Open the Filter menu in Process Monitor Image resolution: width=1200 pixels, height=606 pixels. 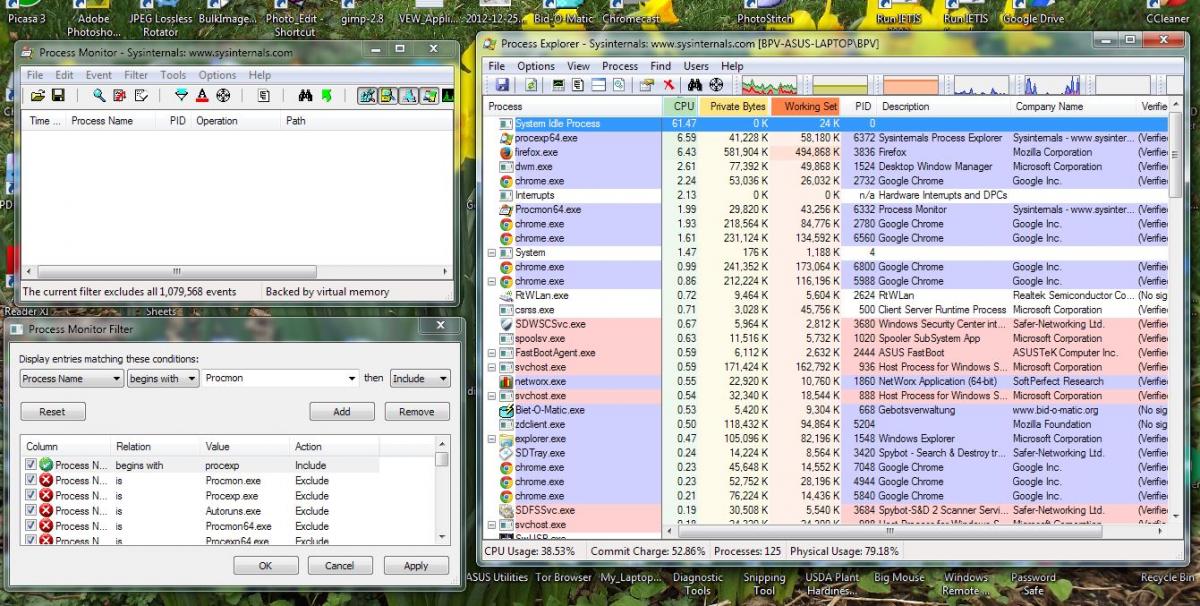pos(136,75)
